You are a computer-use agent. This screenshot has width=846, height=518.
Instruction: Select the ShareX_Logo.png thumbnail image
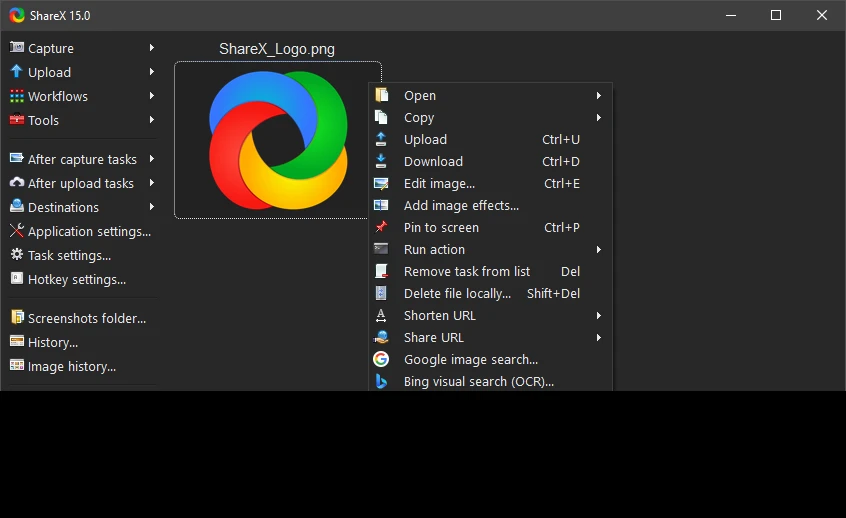[277, 140]
